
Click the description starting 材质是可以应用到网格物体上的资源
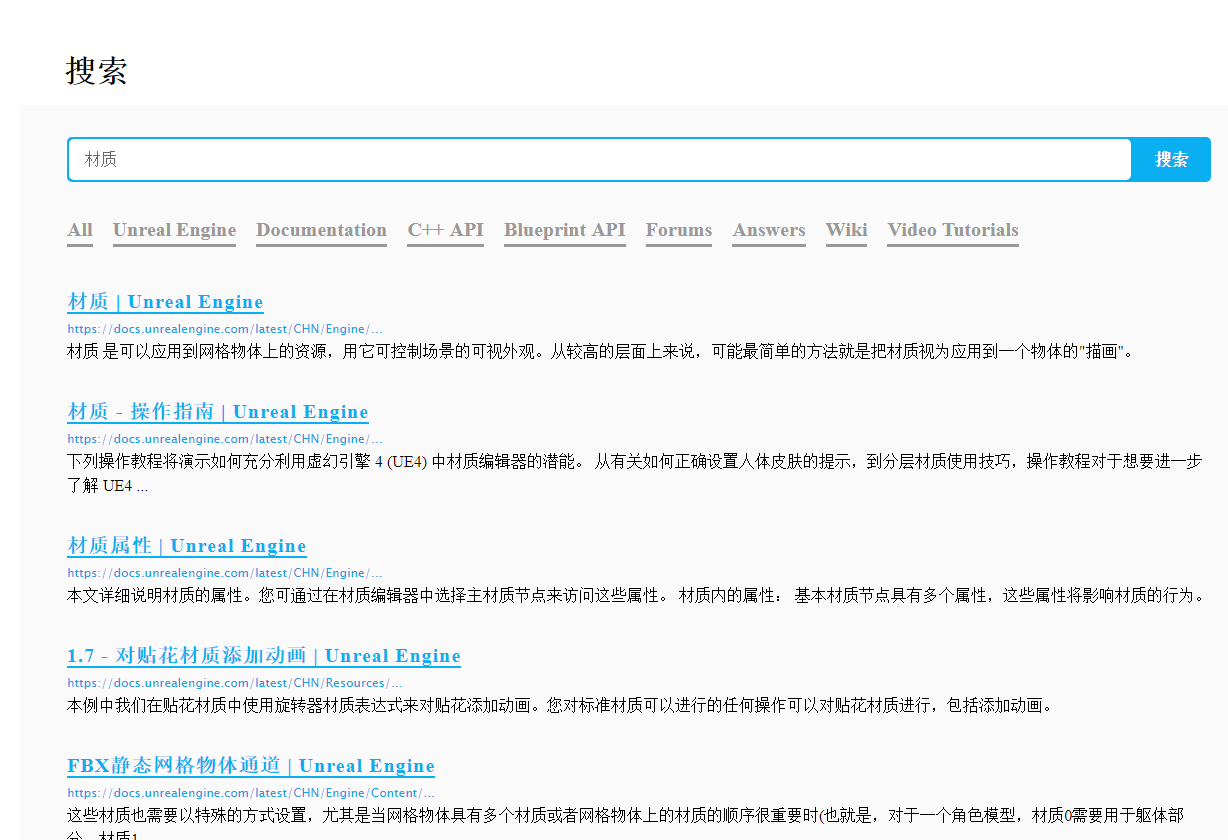(601, 352)
